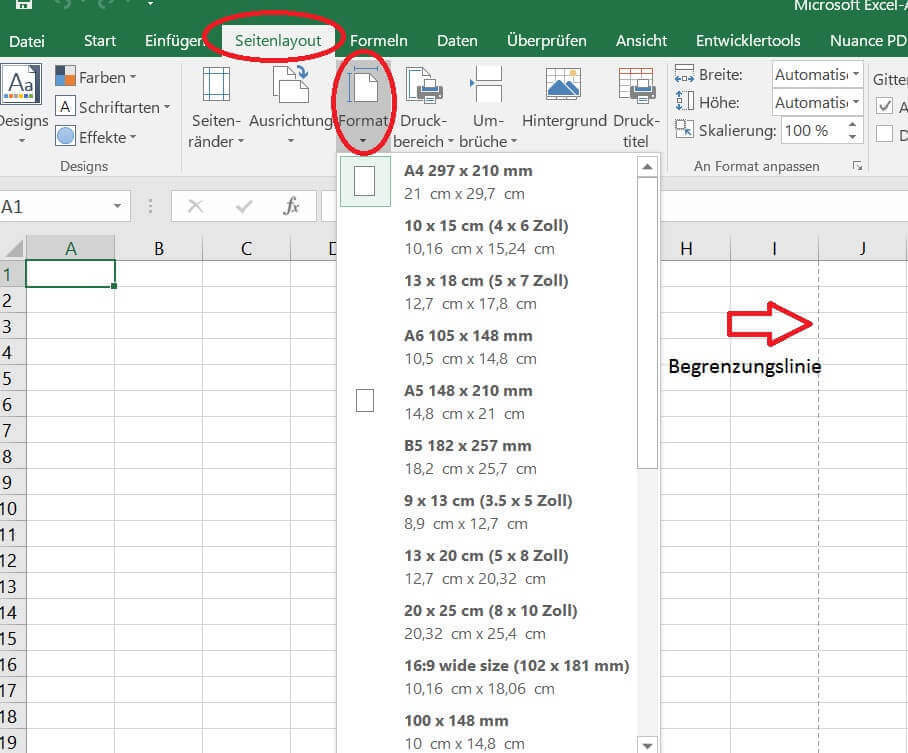Click the Name Box showing A1
The height and width of the screenshot is (753, 908).
click(x=55, y=206)
